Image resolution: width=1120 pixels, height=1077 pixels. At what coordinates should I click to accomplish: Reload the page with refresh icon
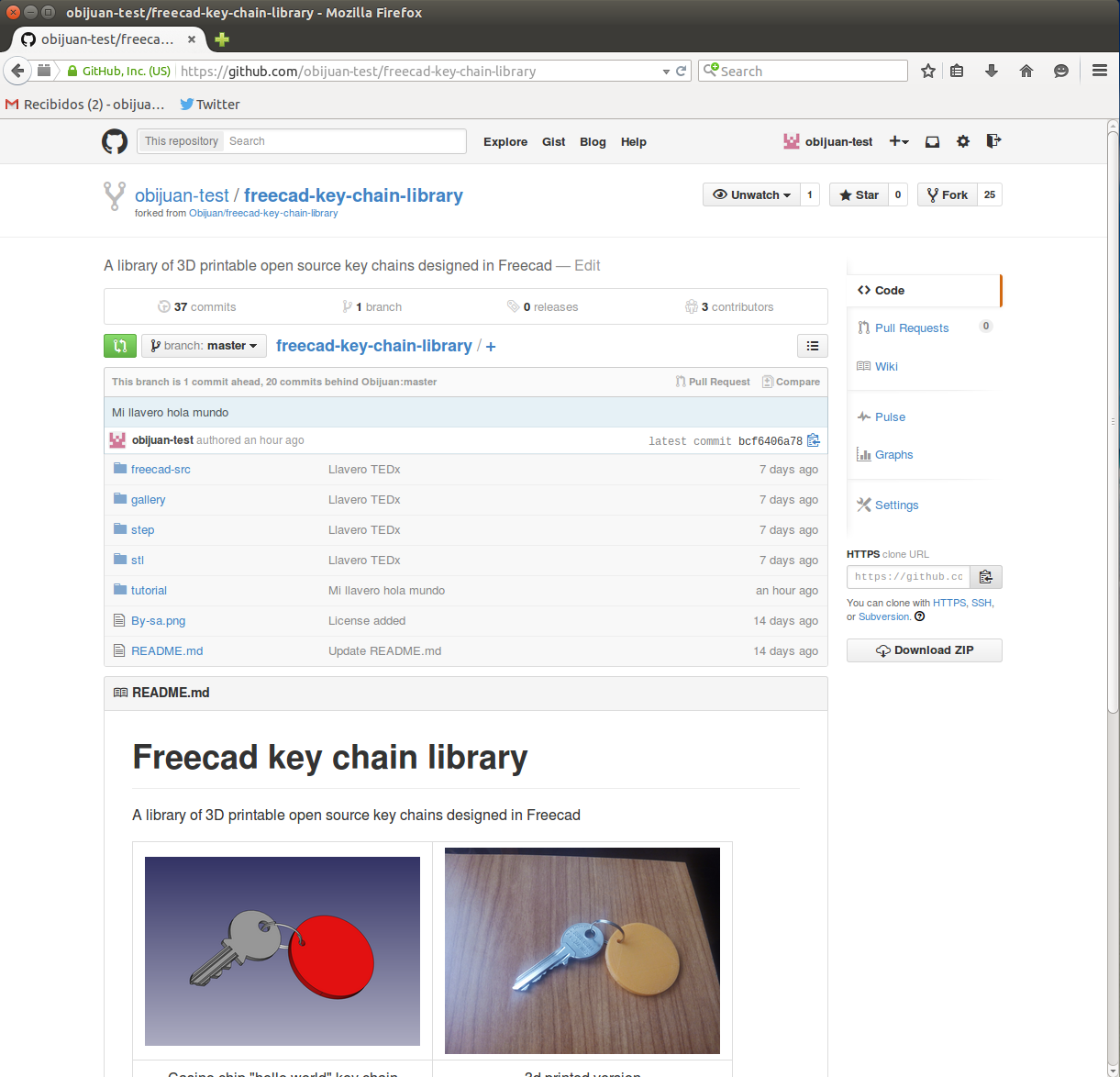point(682,71)
